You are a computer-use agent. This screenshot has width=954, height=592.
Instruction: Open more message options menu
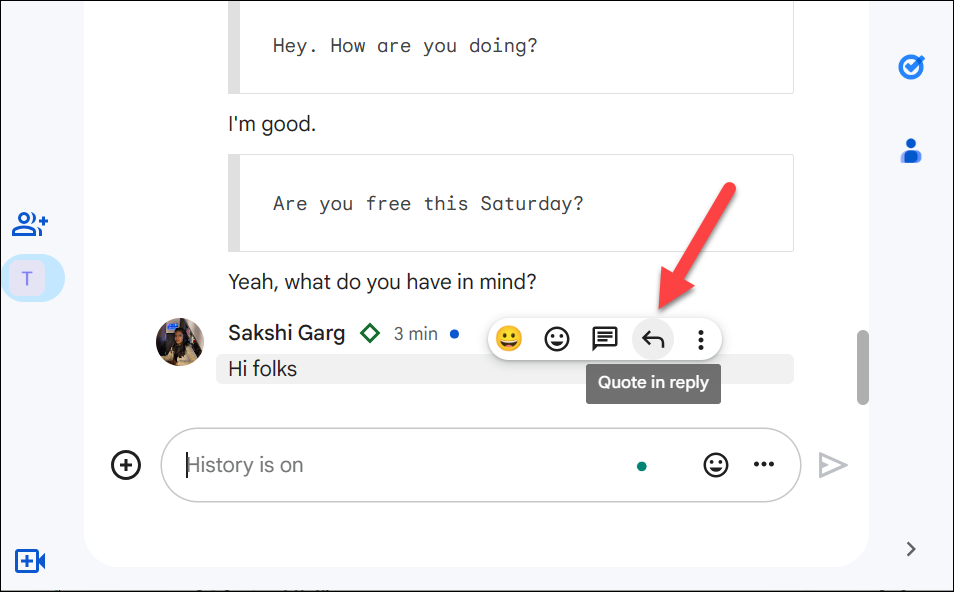[x=700, y=338]
